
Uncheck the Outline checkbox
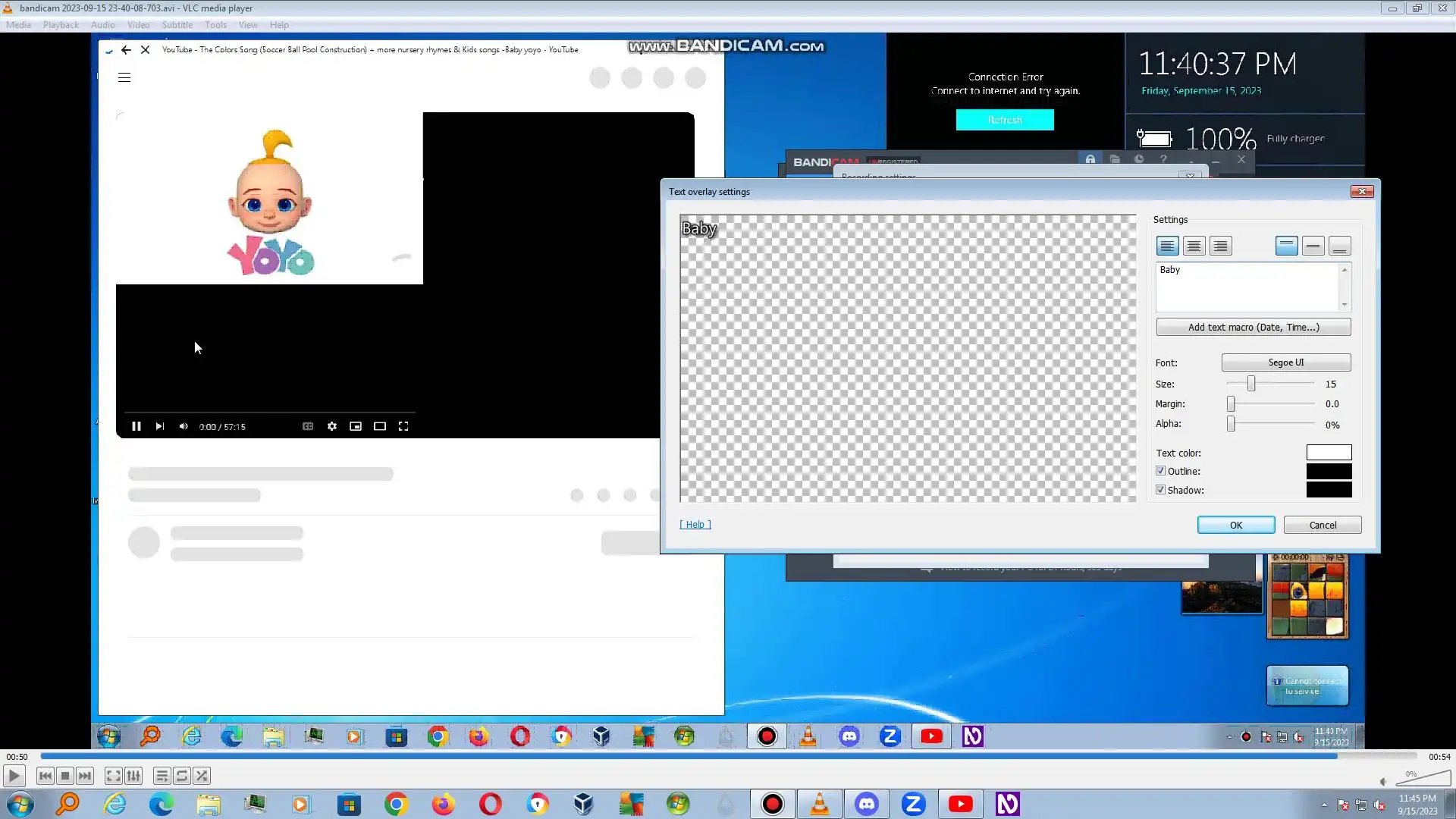(x=1160, y=471)
